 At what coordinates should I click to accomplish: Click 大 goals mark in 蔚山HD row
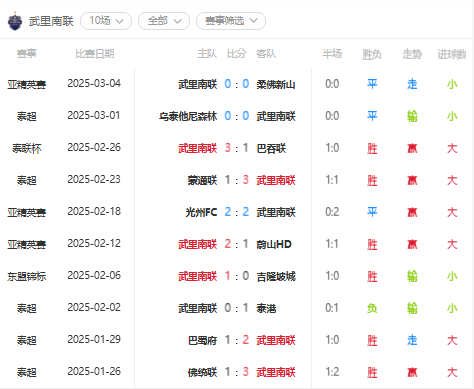point(452,244)
